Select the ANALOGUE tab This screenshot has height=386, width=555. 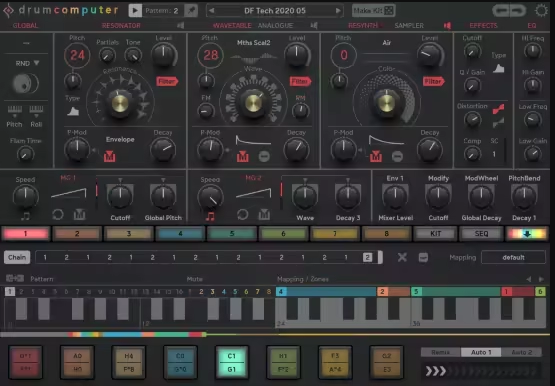(275, 25)
